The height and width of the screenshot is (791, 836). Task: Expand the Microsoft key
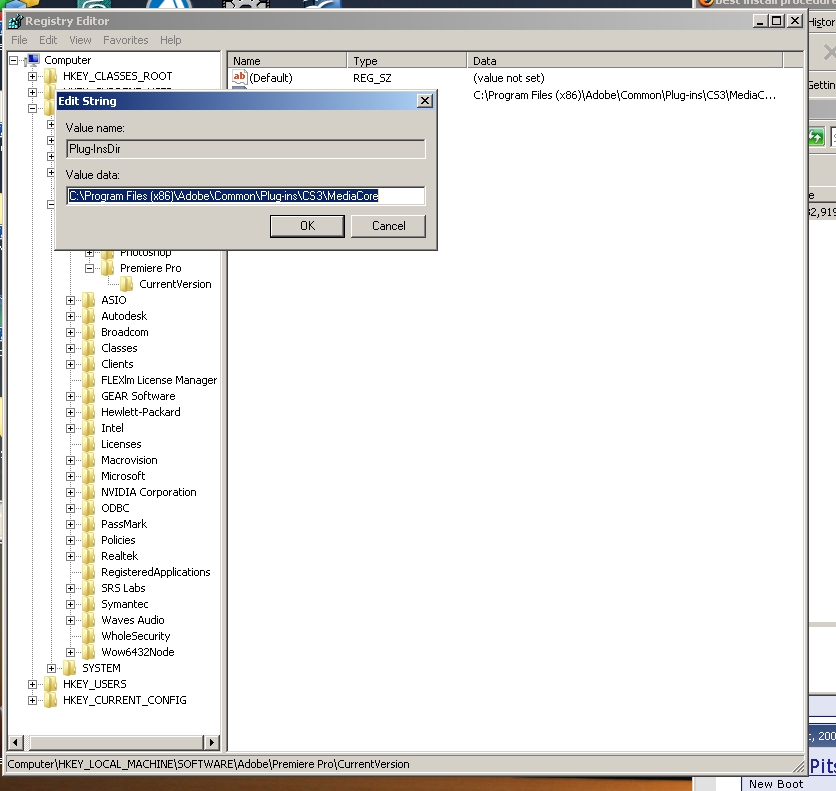[70, 476]
